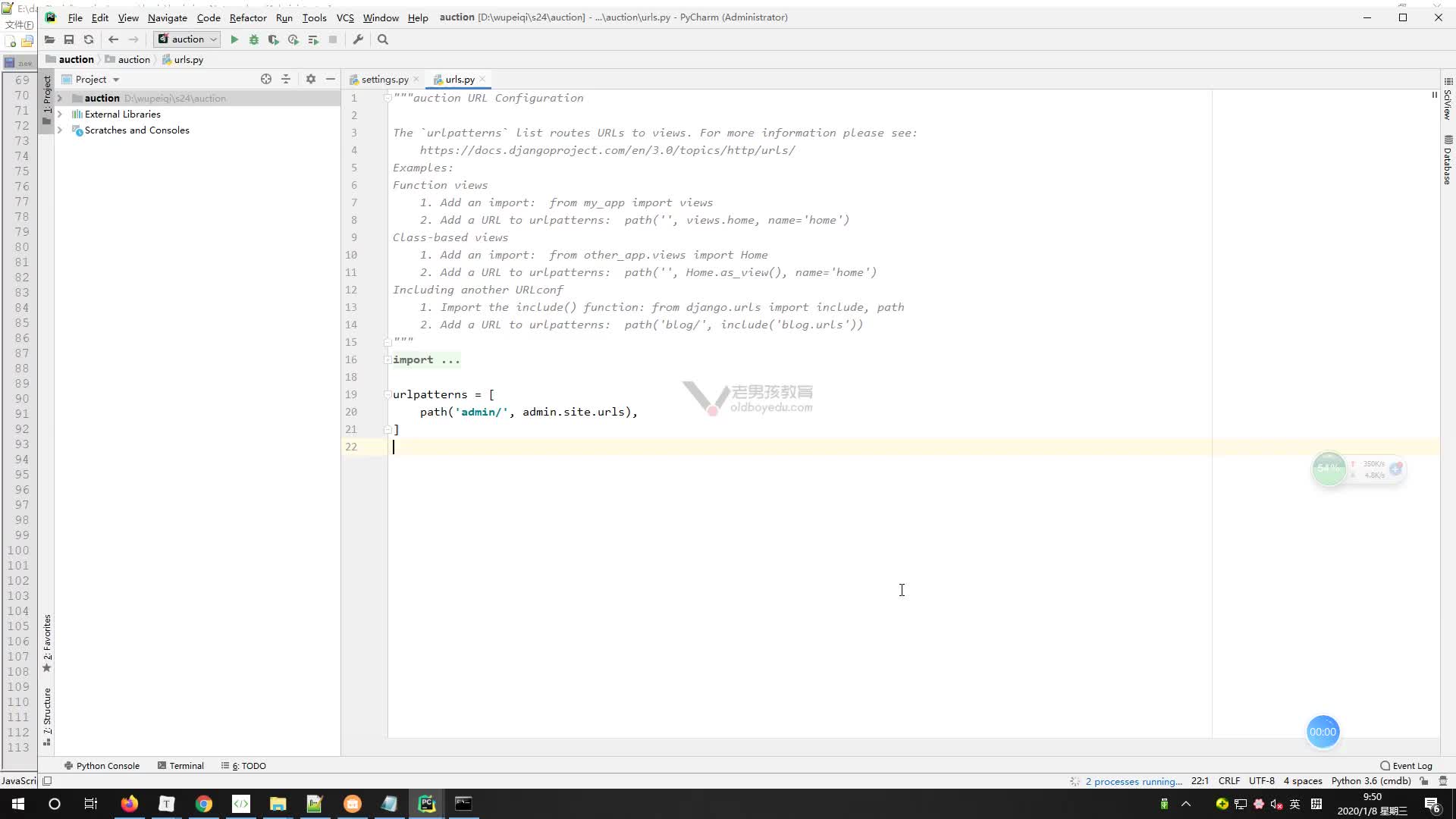
Task: Click the inspections hector icon
Action: point(1443,781)
